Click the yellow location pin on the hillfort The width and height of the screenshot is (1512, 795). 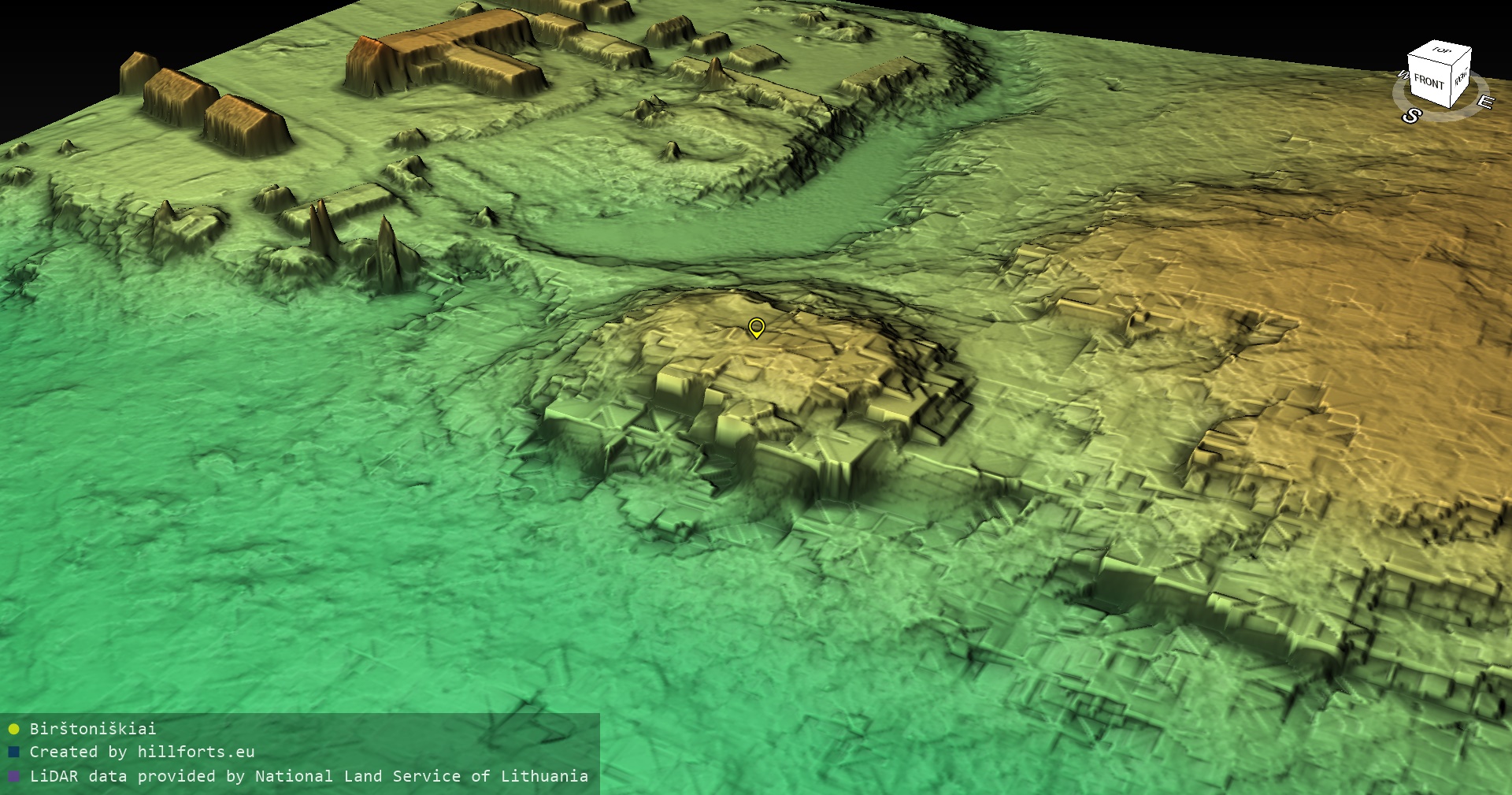756,327
